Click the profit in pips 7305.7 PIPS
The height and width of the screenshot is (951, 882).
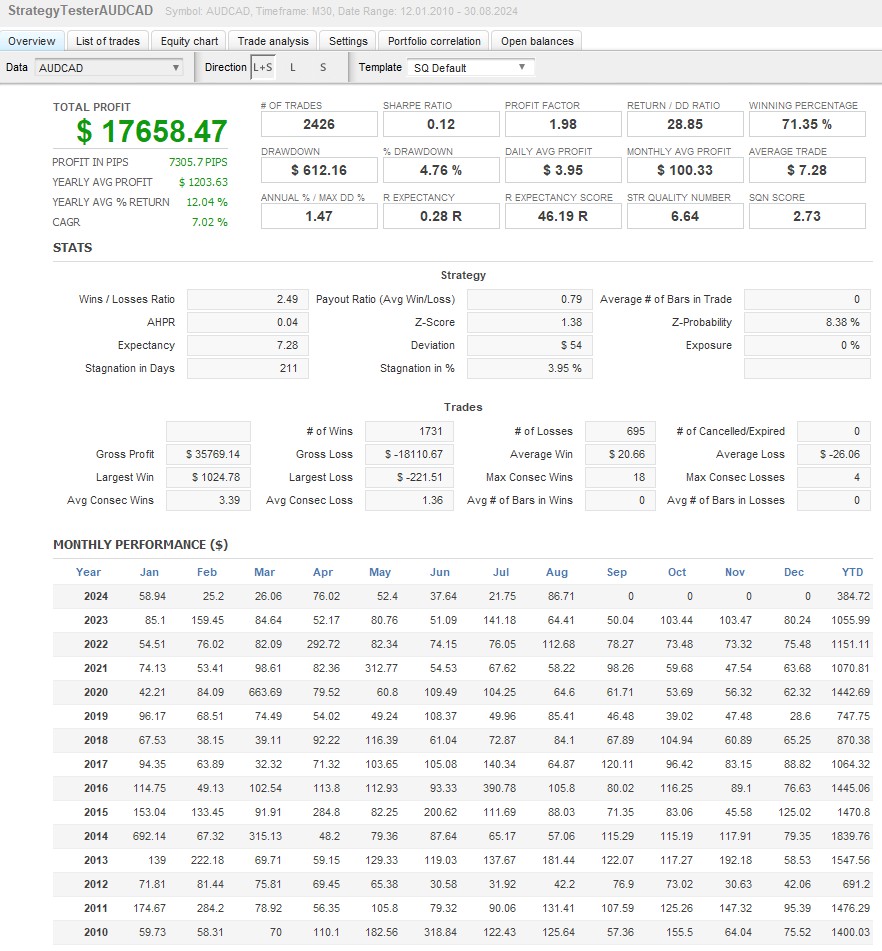(x=198, y=162)
